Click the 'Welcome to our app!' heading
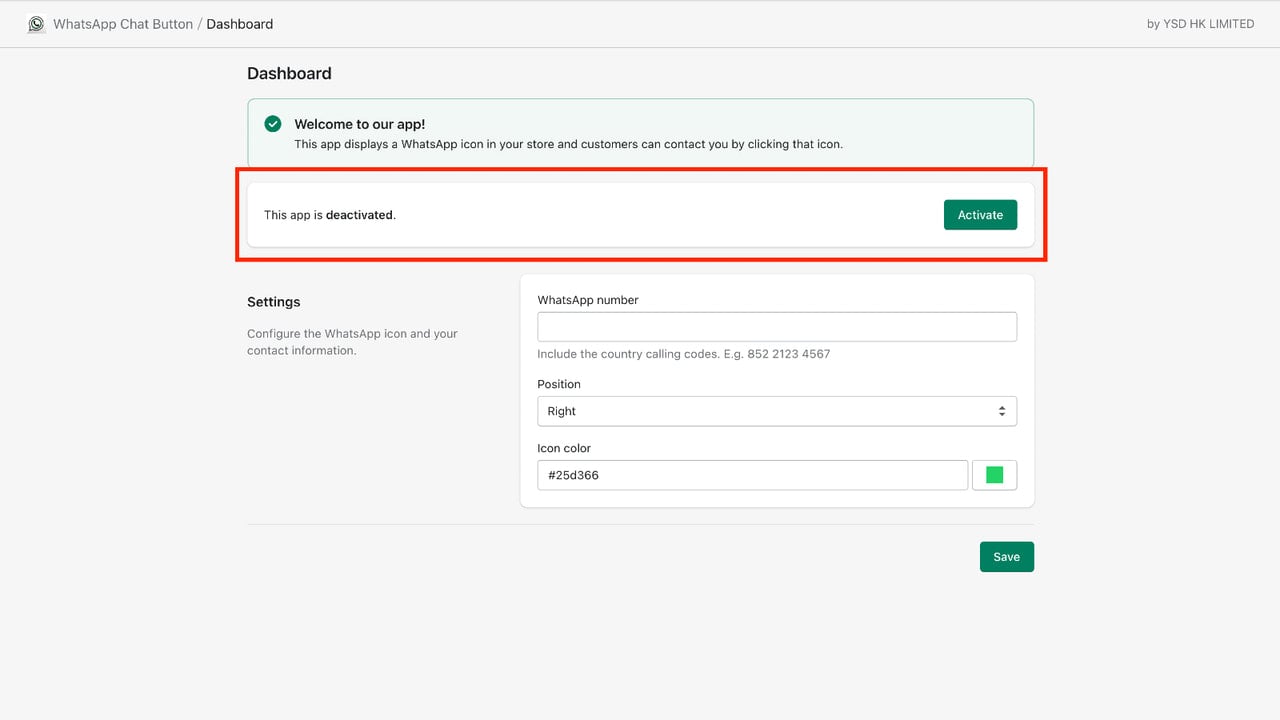Viewport: 1280px width, 720px height. 360,124
